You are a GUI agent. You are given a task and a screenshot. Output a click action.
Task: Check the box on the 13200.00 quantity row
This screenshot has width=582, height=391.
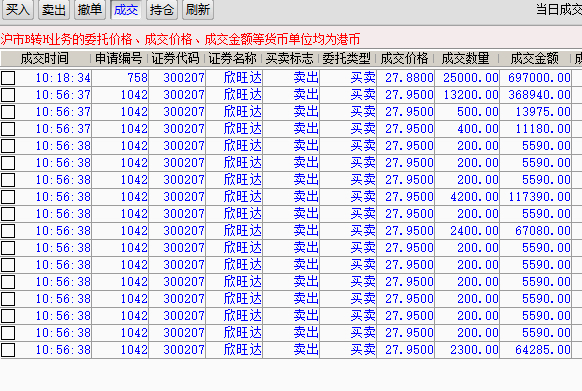point(8,95)
